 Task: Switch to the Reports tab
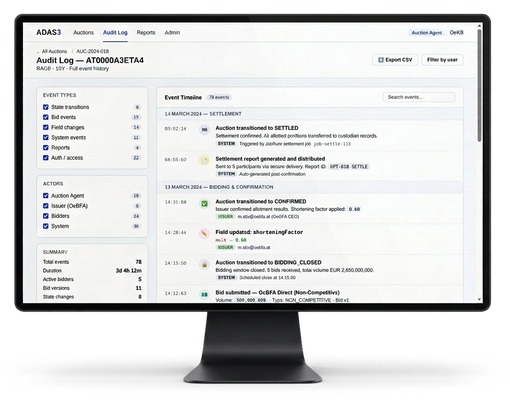point(146,33)
